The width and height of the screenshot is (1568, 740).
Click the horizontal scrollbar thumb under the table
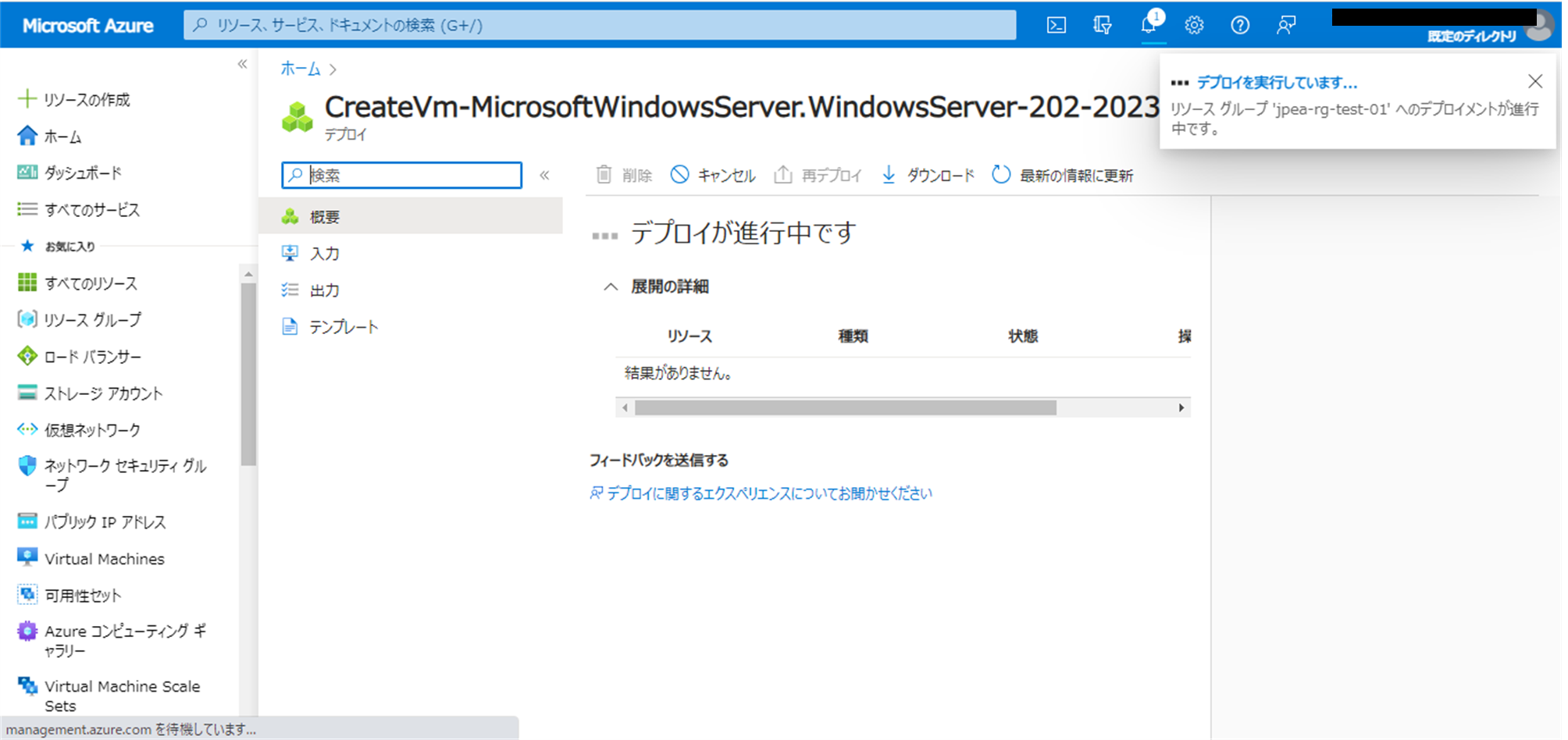845,407
